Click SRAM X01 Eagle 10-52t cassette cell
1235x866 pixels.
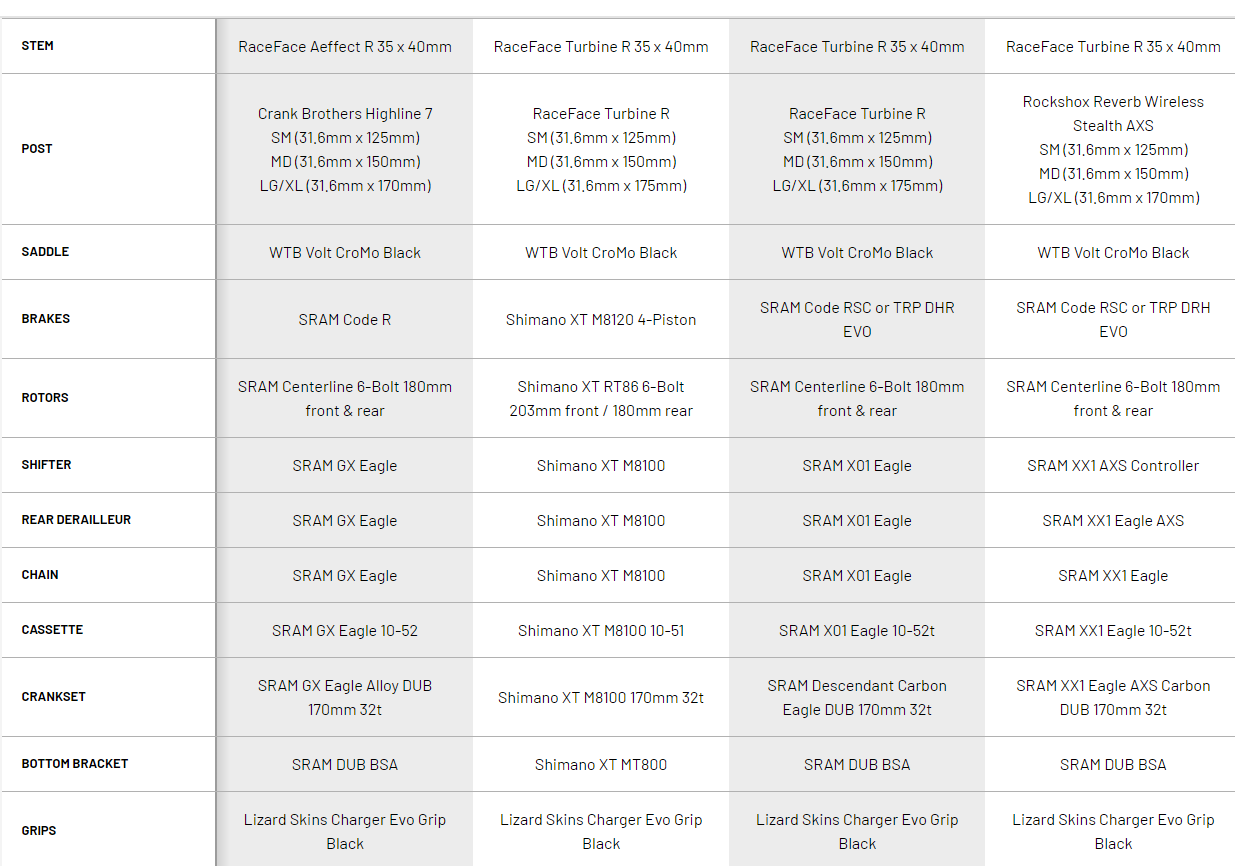tap(857, 631)
